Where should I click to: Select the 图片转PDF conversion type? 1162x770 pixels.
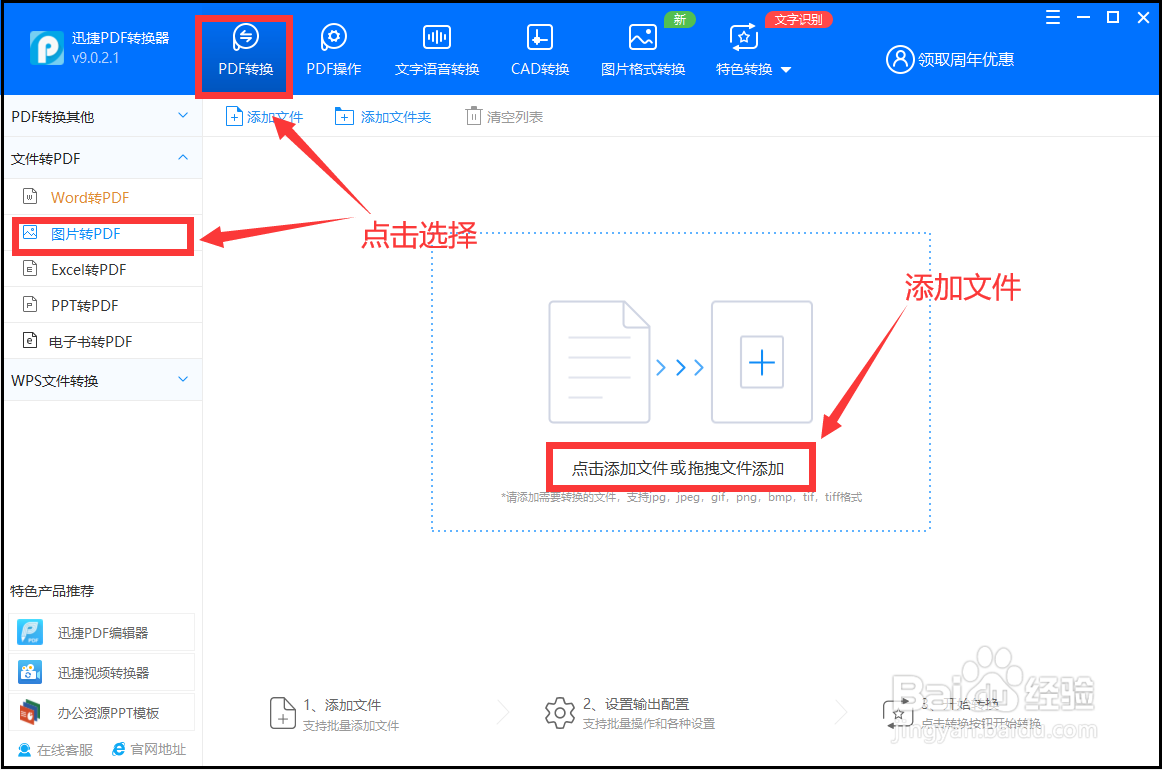(x=100, y=234)
